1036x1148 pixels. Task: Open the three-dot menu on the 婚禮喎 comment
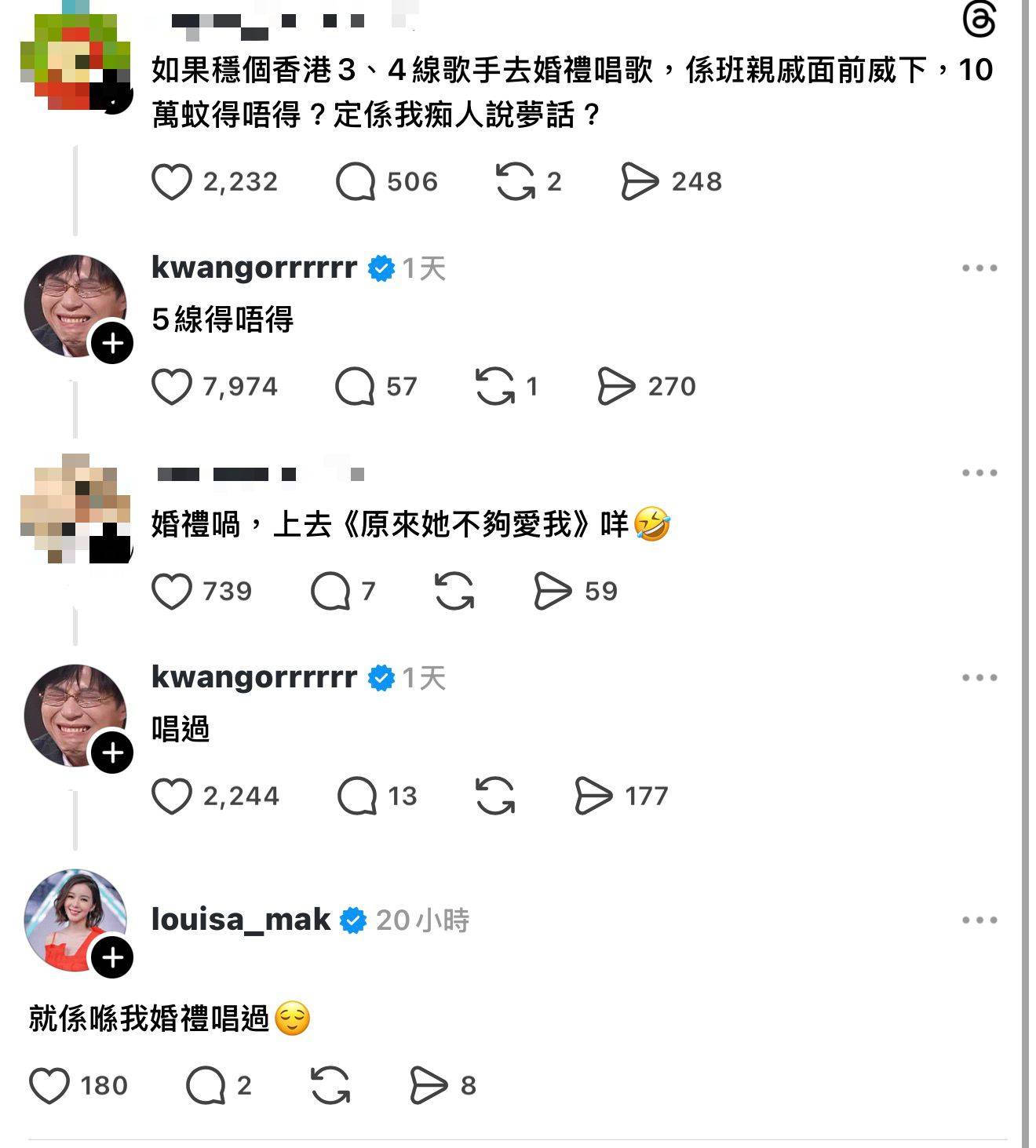(x=979, y=473)
